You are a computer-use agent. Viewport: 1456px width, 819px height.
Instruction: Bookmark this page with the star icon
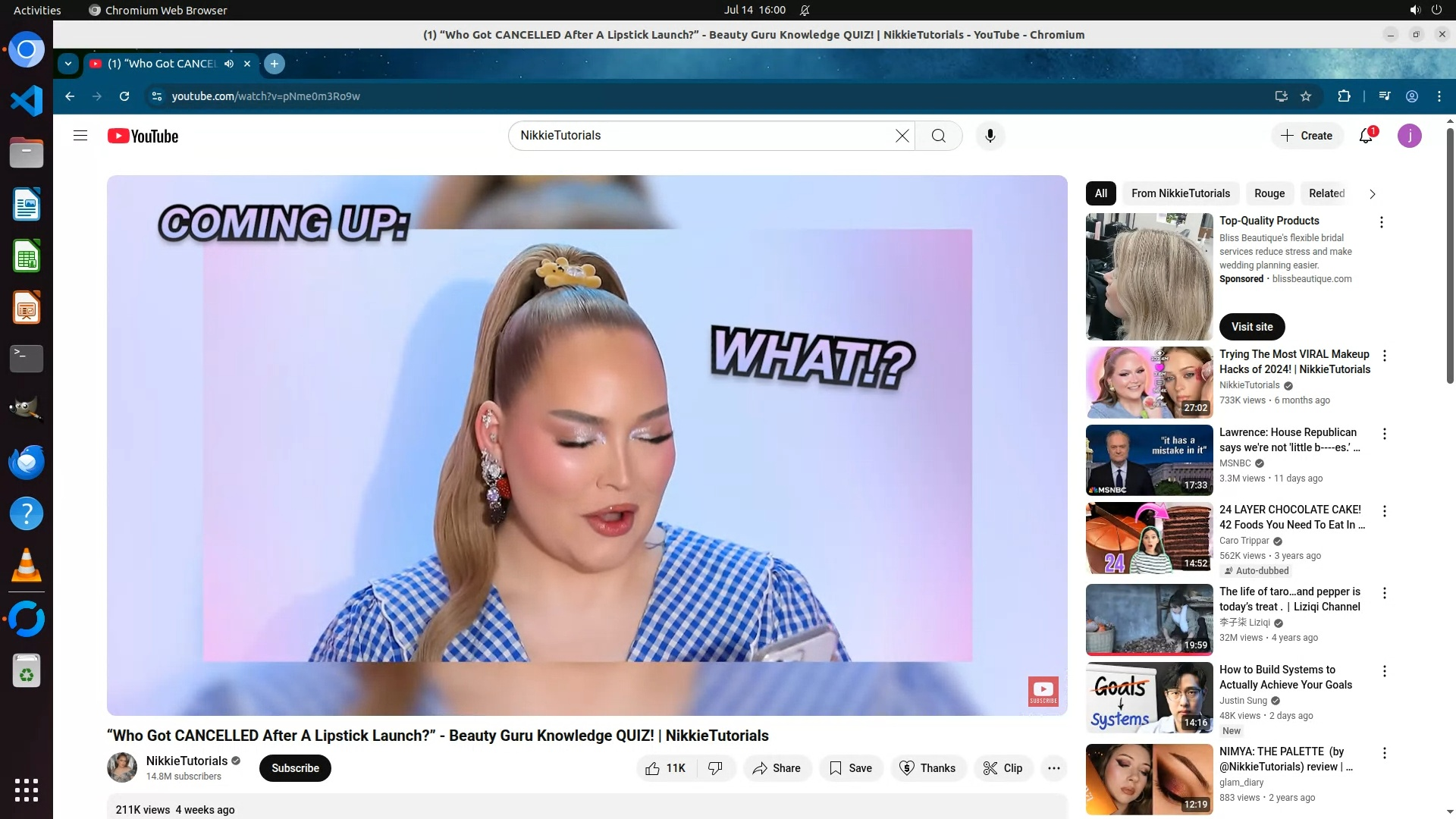click(1306, 96)
